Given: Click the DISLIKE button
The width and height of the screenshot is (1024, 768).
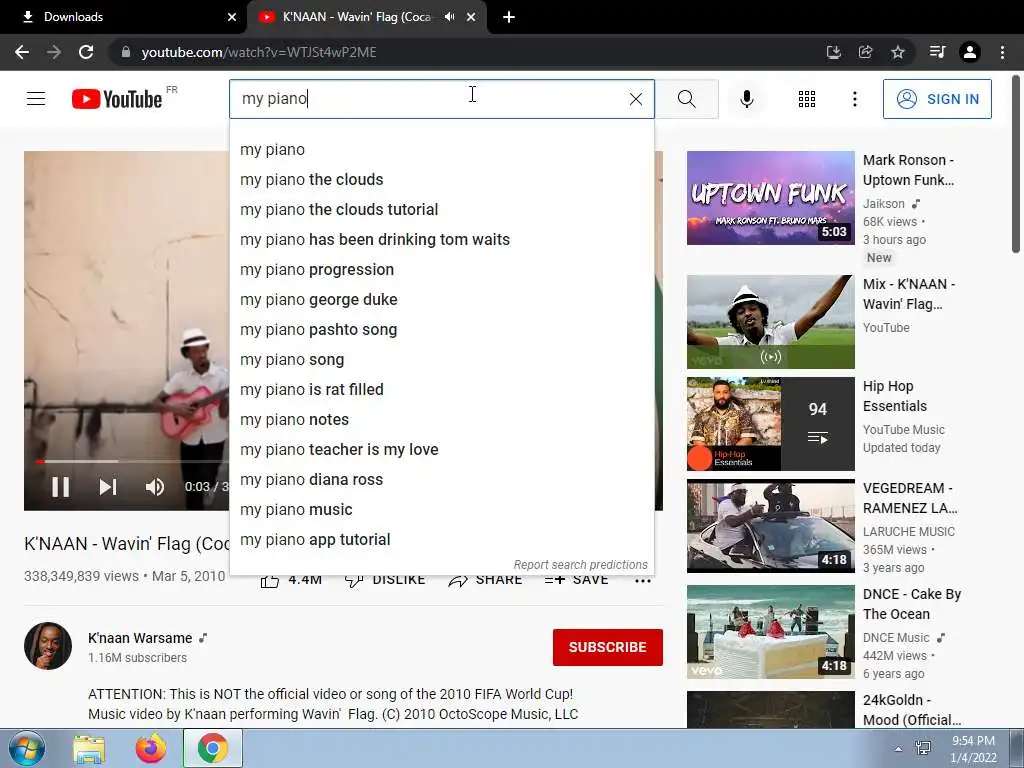Looking at the screenshot, I should 385,580.
